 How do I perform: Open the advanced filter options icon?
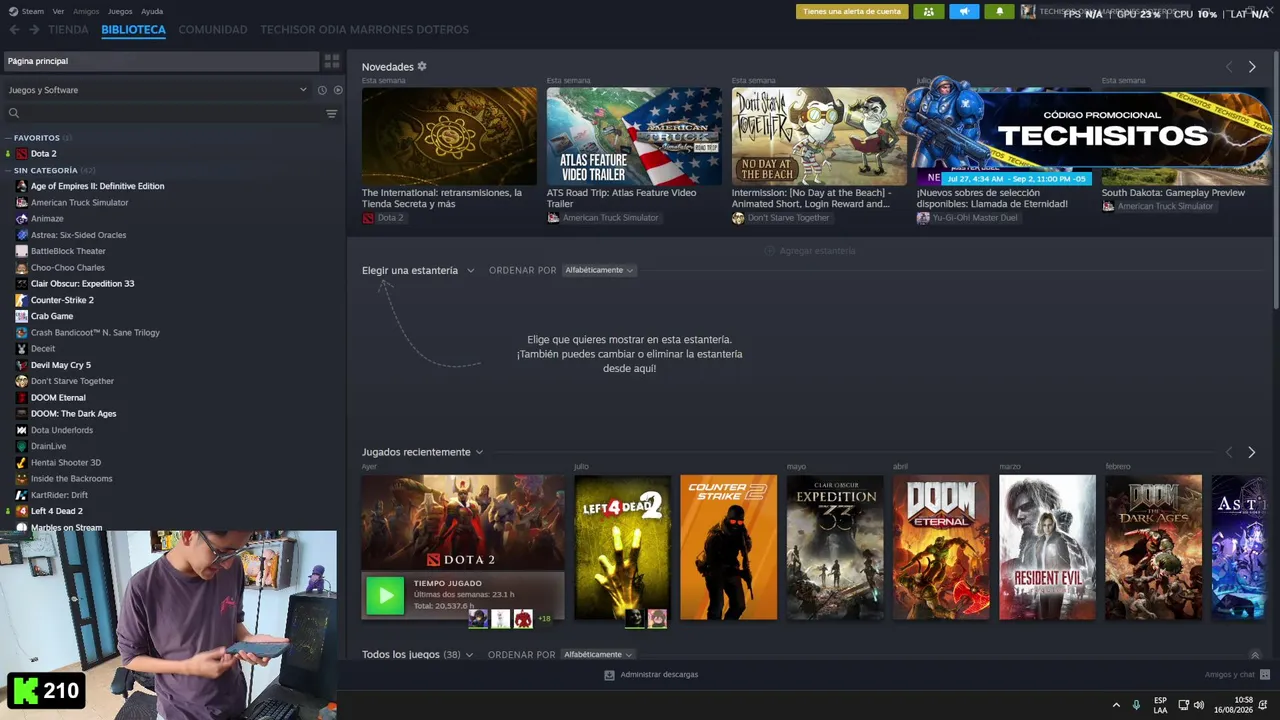[x=332, y=114]
